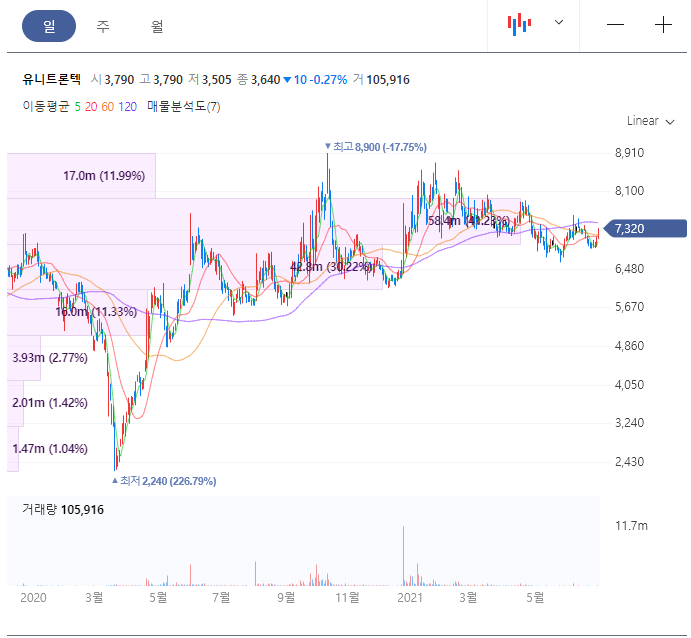691x638 pixels.
Task: Click the 7월 date axis label
Action: pos(221,597)
